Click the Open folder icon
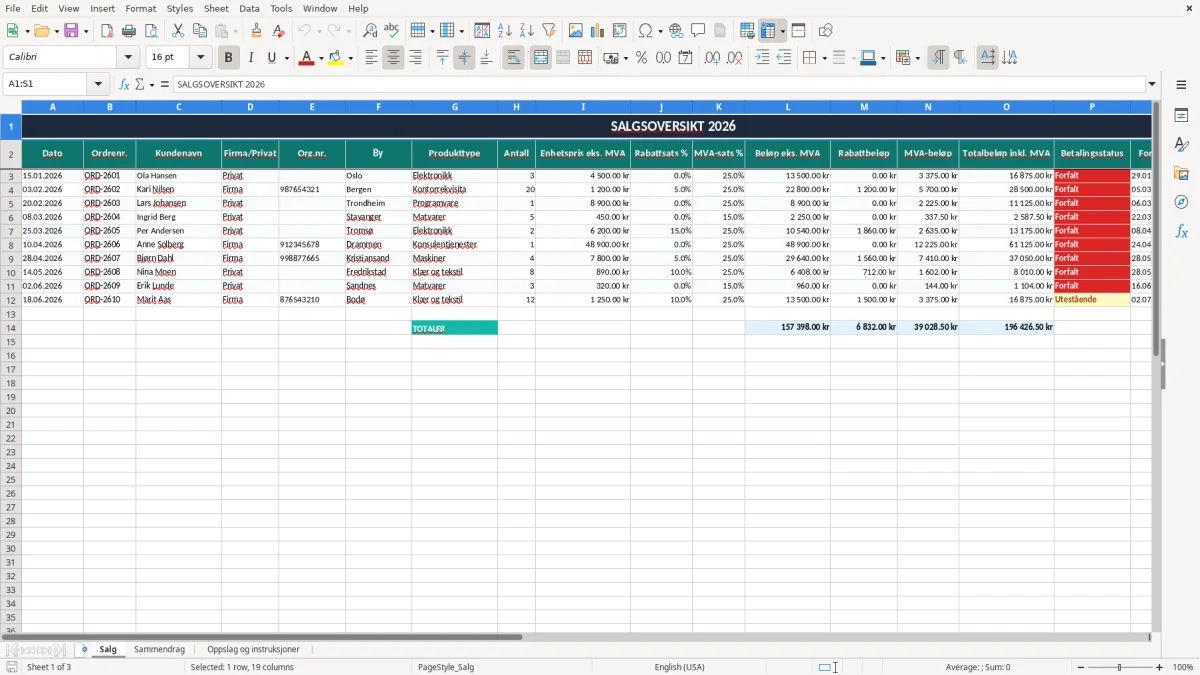1200x675 pixels. point(41,31)
